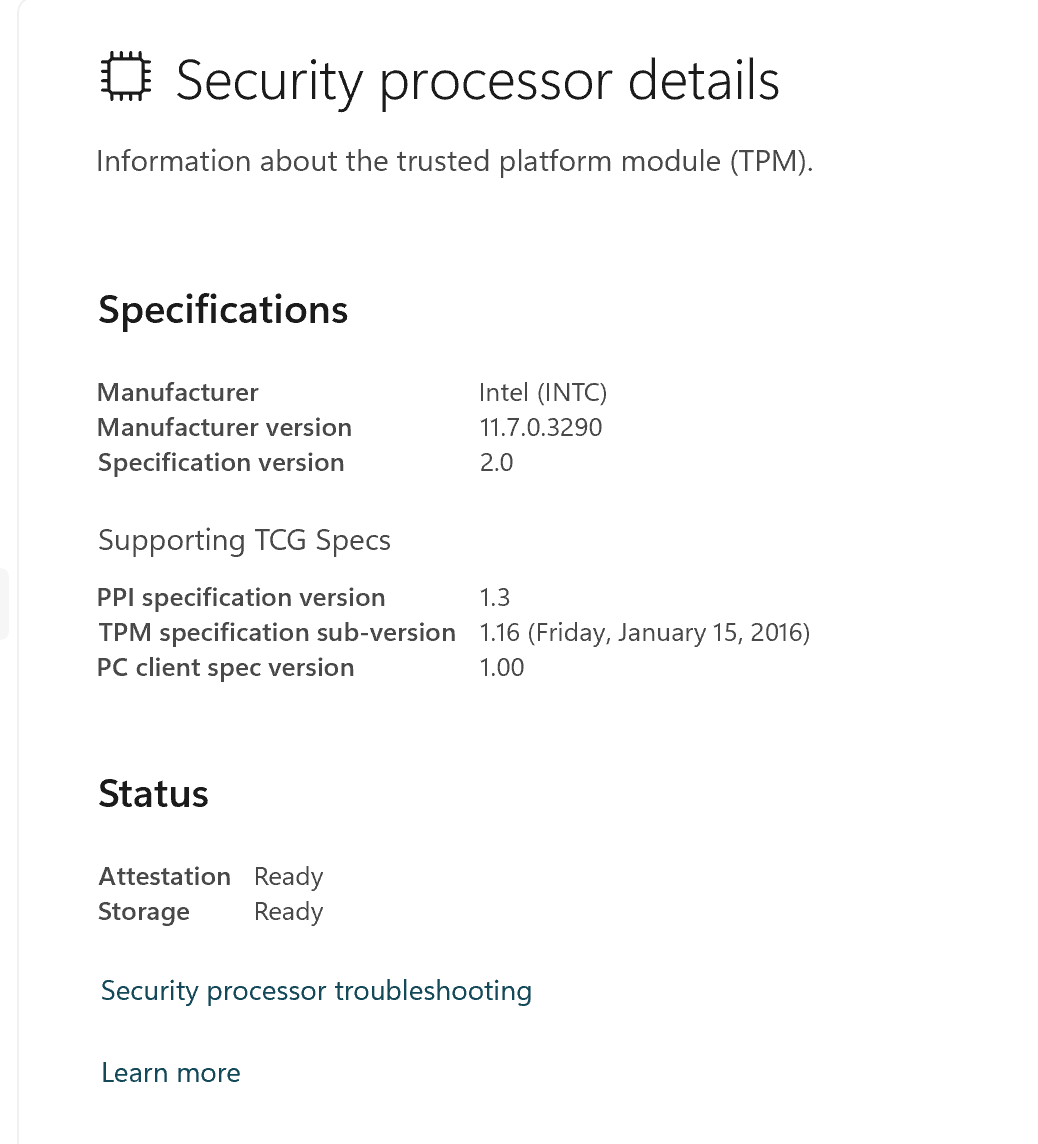Select the Specifications heading
Screen dimensions: 1038x1144
(223, 310)
